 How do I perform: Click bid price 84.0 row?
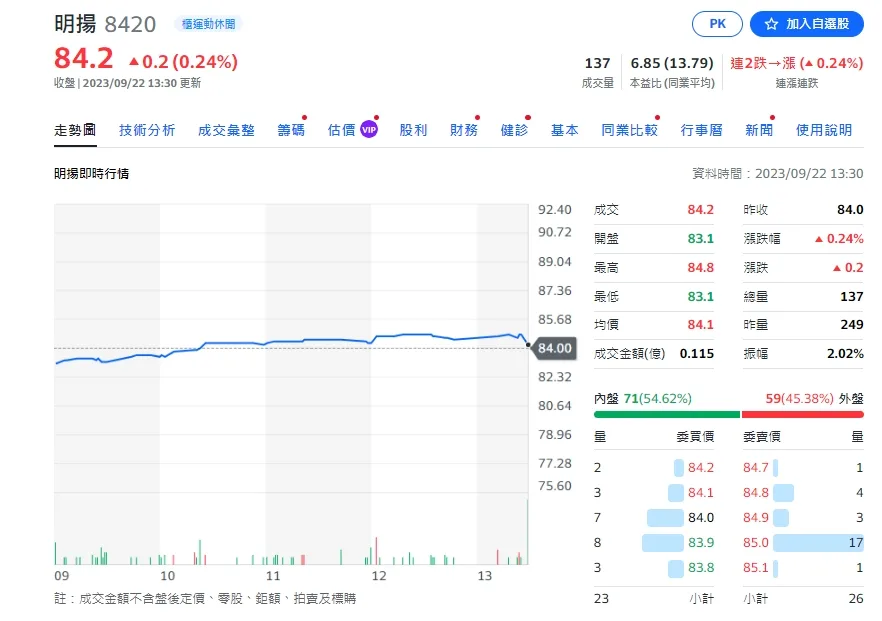coord(654,518)
